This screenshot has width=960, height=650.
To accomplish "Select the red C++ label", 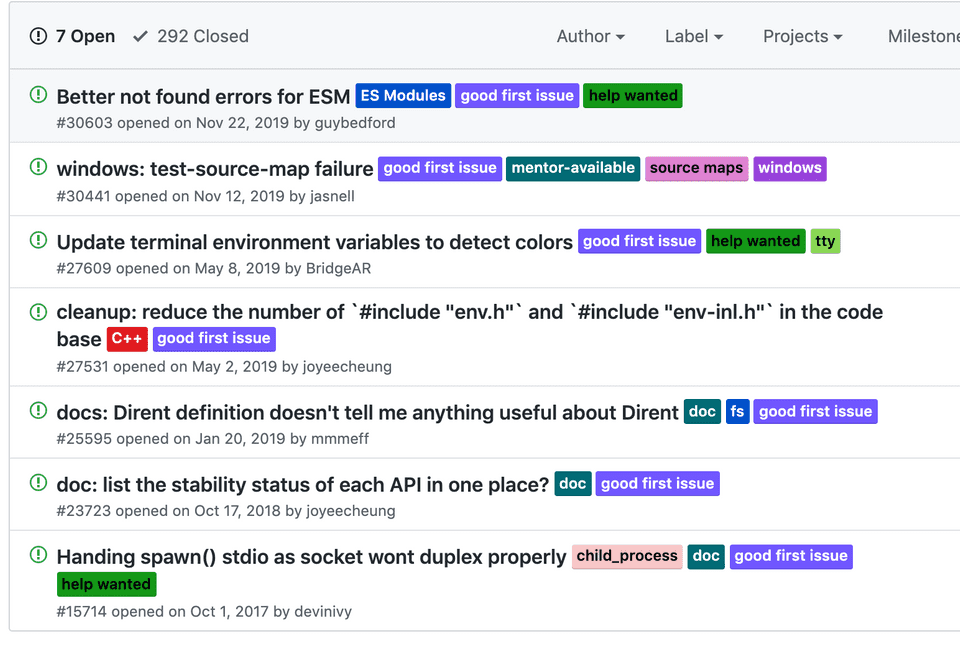I will (127, 339).
